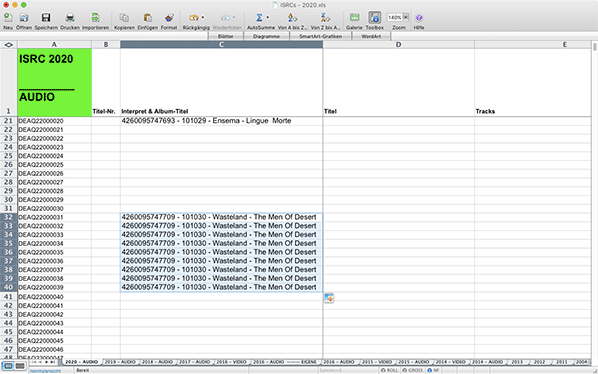The width and height of the screenshot is (598, 374).
Task: Select cell DEAQ22000040
Action: point(54,297)
